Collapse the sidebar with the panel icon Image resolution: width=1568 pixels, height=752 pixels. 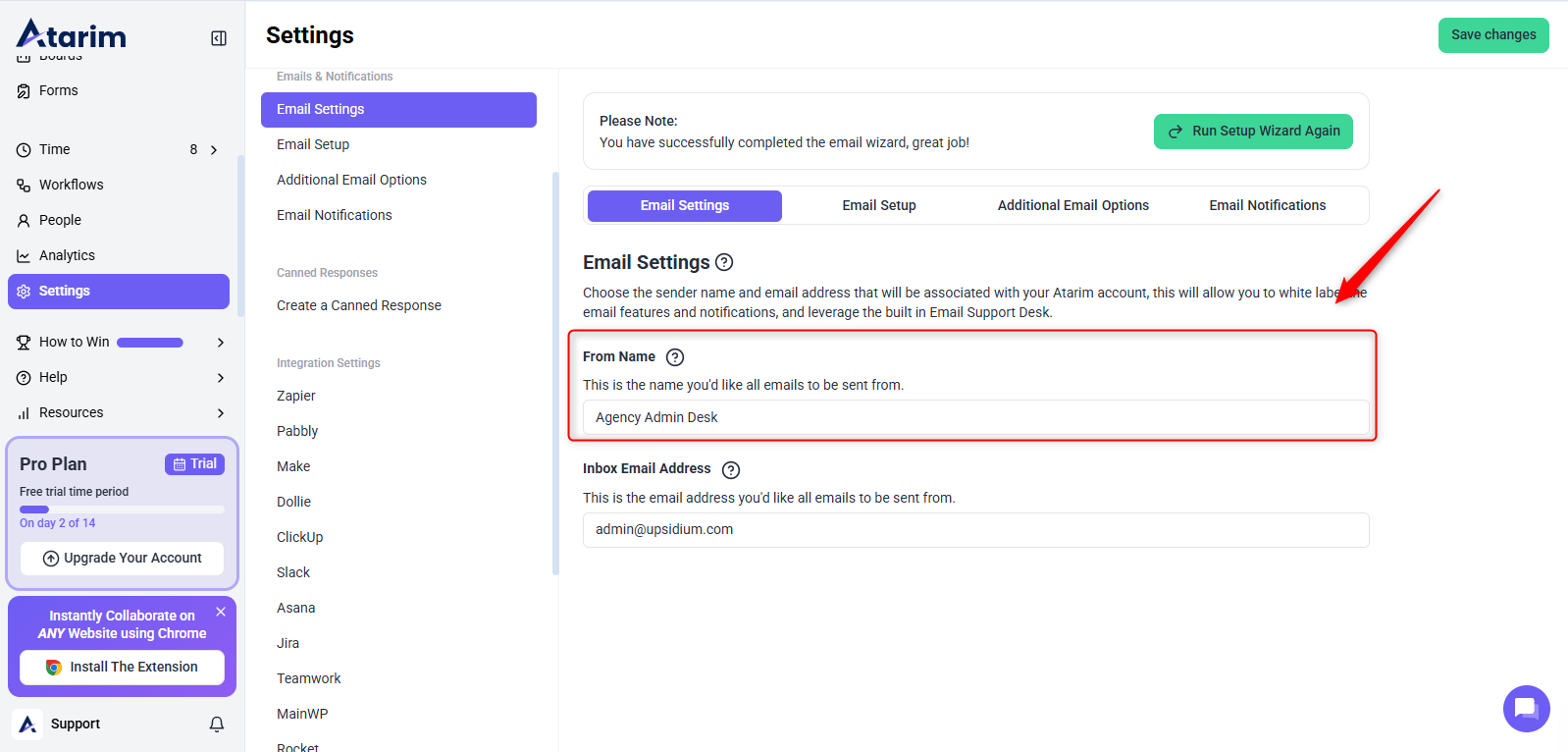click(219, 38)
